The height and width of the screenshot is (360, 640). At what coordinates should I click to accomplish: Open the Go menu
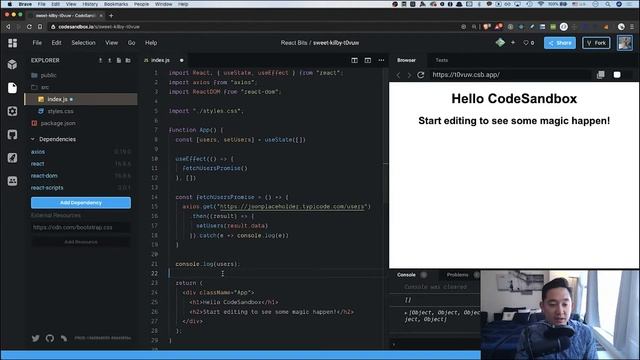click(131, 43)
